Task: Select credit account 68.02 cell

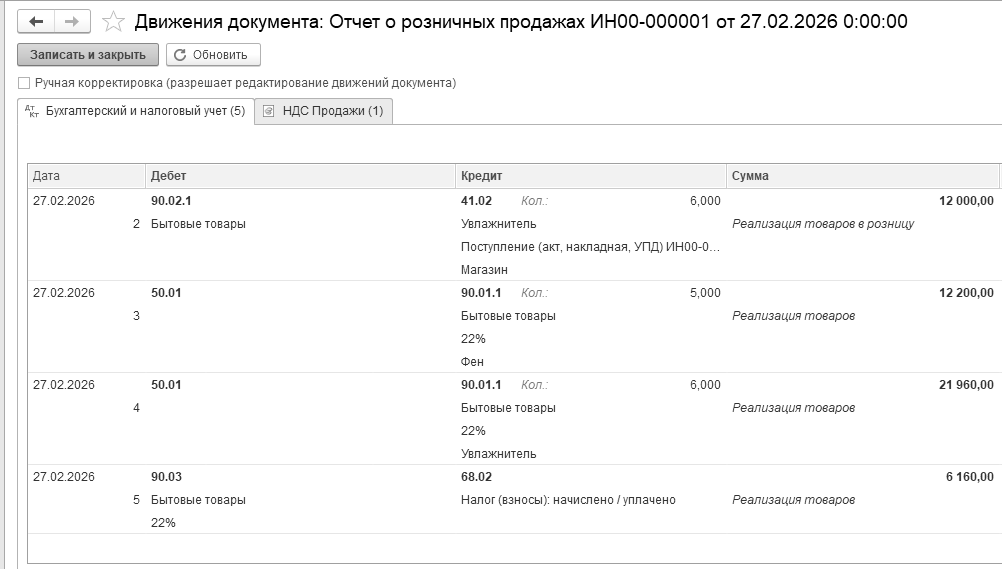Action: click(476, 477)
